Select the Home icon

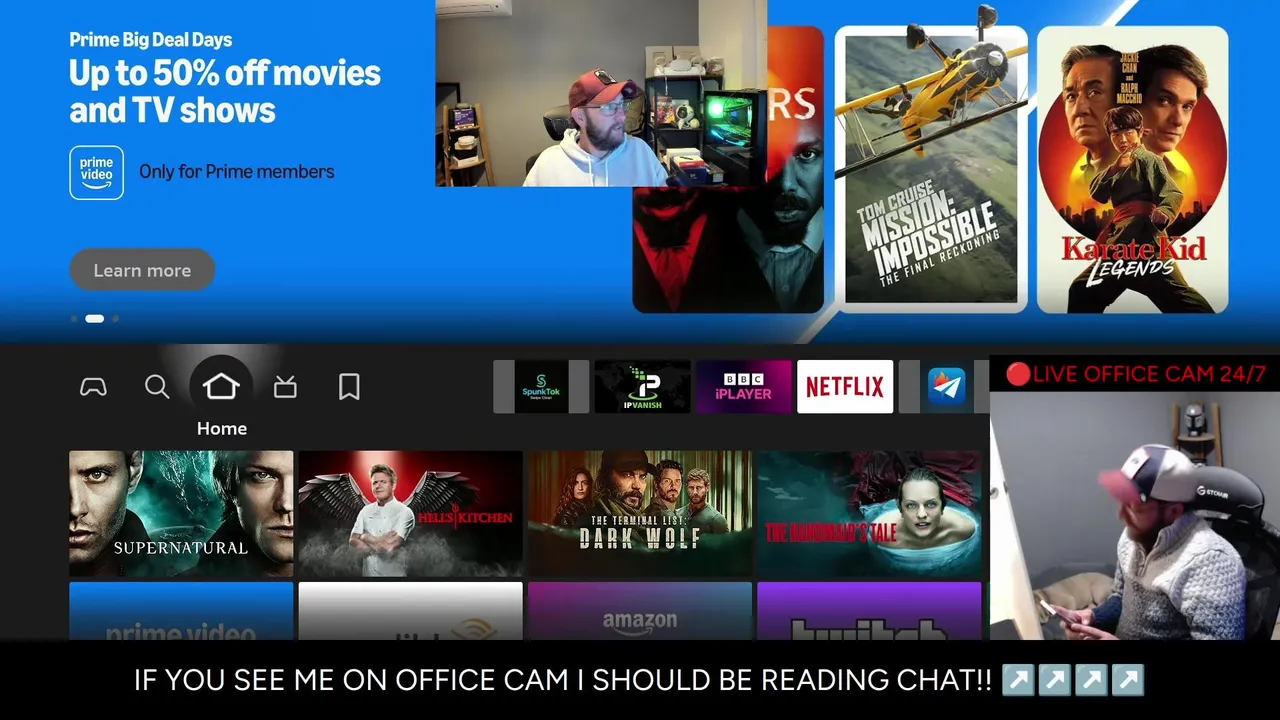point(221,386)
